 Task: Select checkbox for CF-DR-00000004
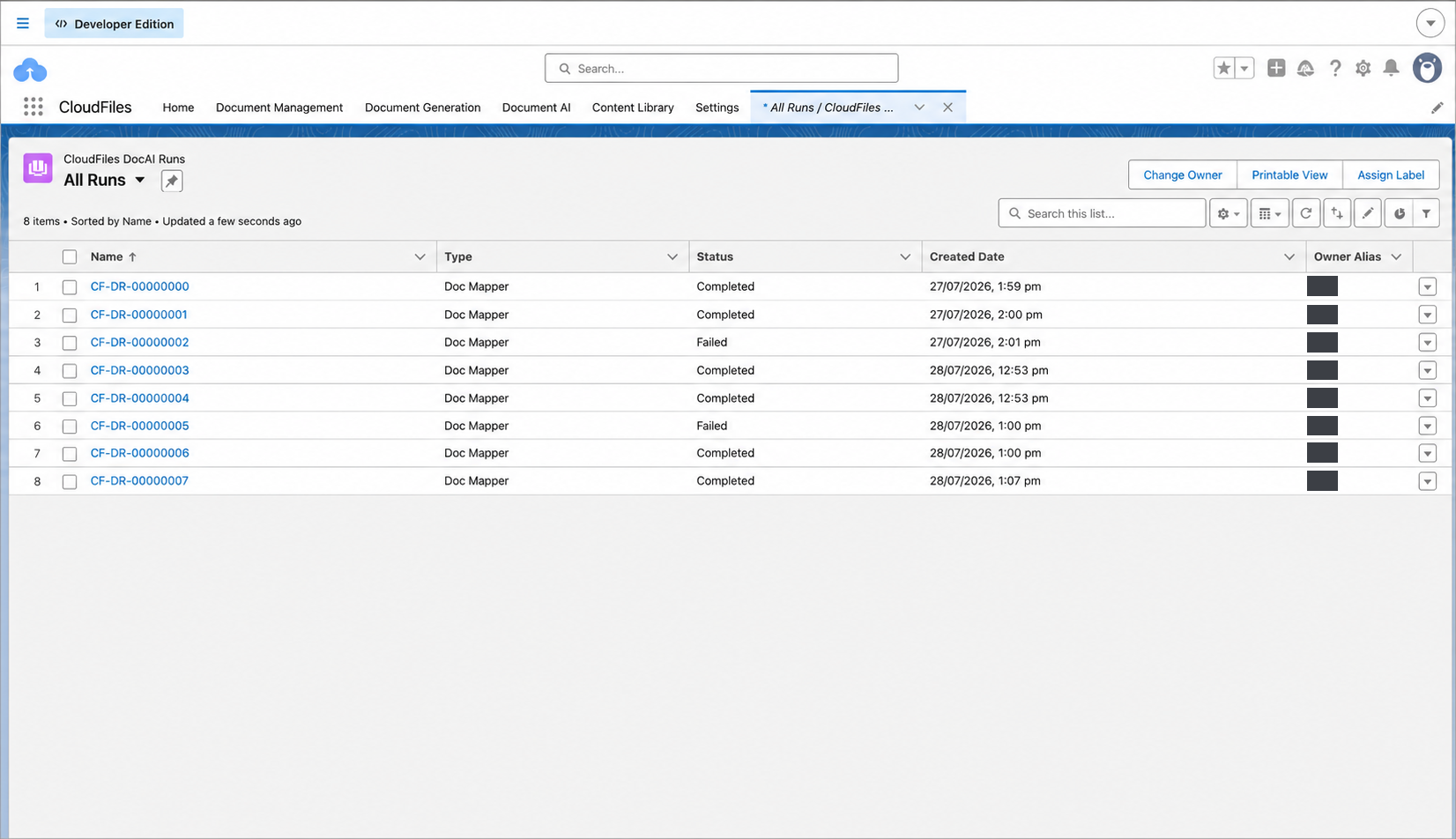click(x=70, y=398)
